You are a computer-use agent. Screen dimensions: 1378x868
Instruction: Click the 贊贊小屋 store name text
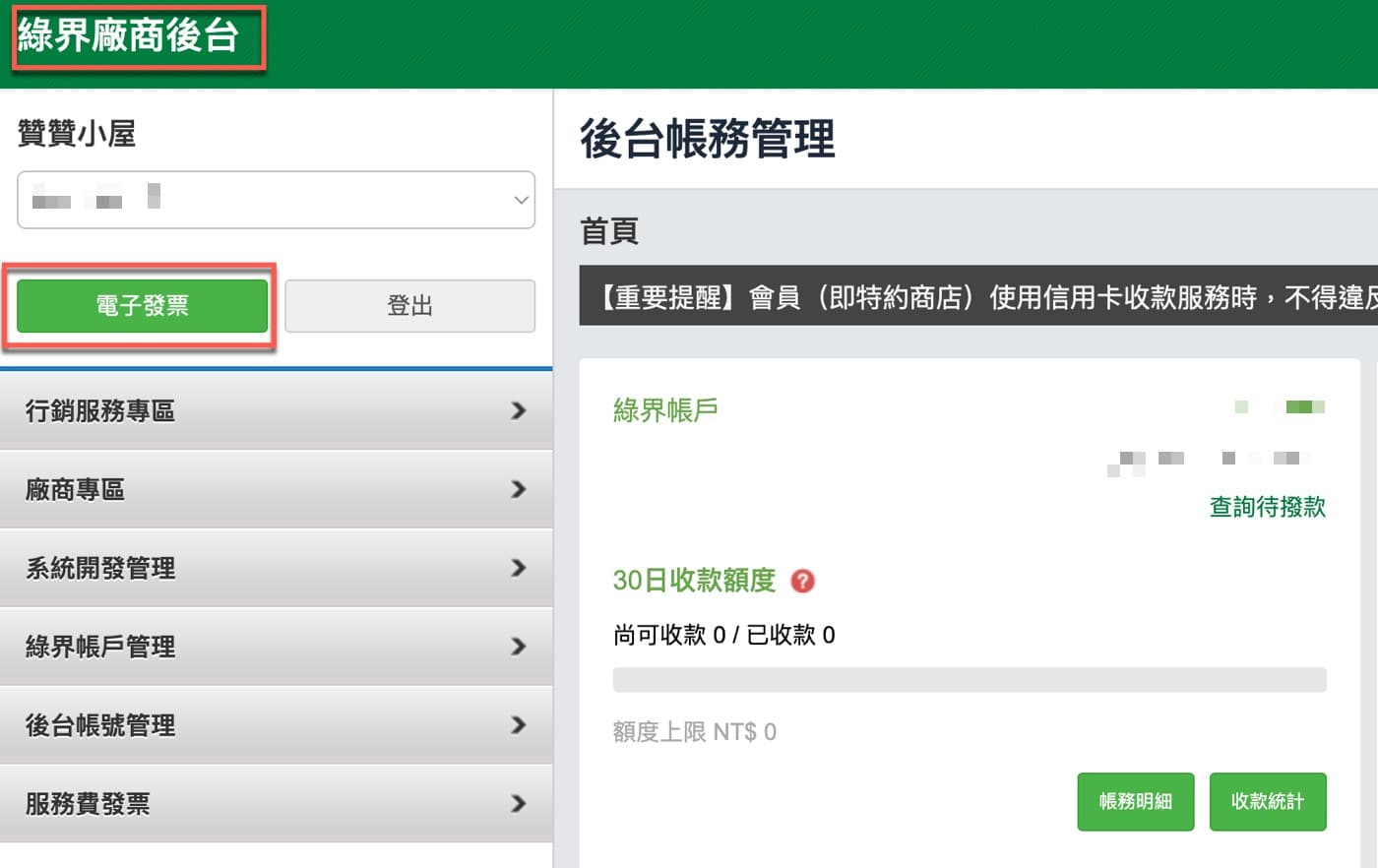[77, 134]
